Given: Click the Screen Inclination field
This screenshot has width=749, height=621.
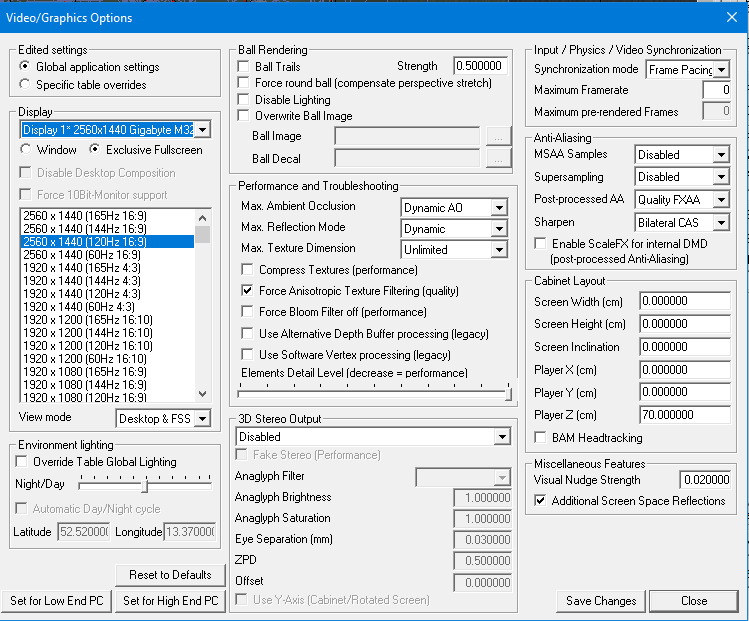Looking at the screenshot, I should pyautogui.click(x=685, y=347).
